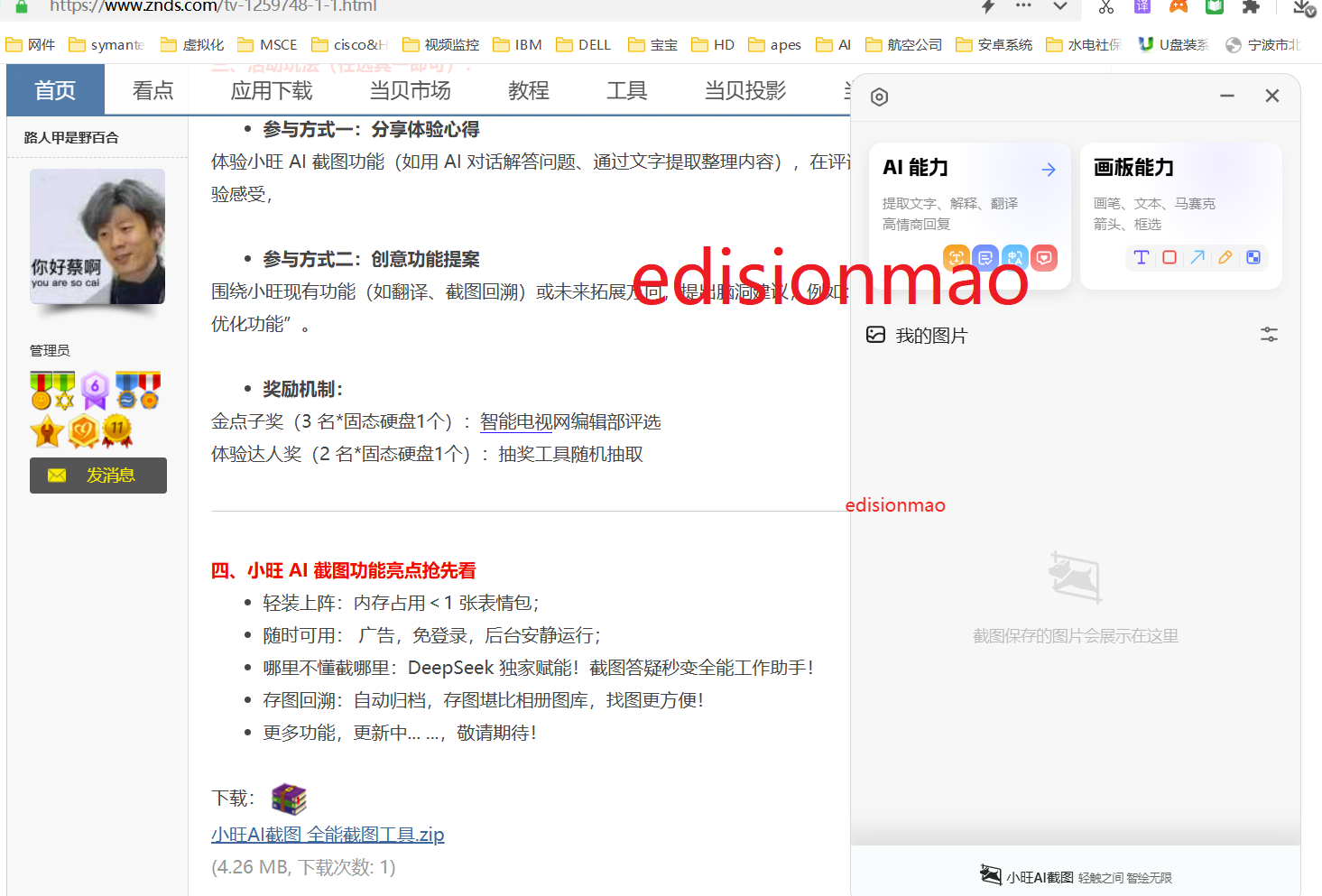Choose the blue arrow drawing tool
1322x896 pixels.
pos(1197,257)
